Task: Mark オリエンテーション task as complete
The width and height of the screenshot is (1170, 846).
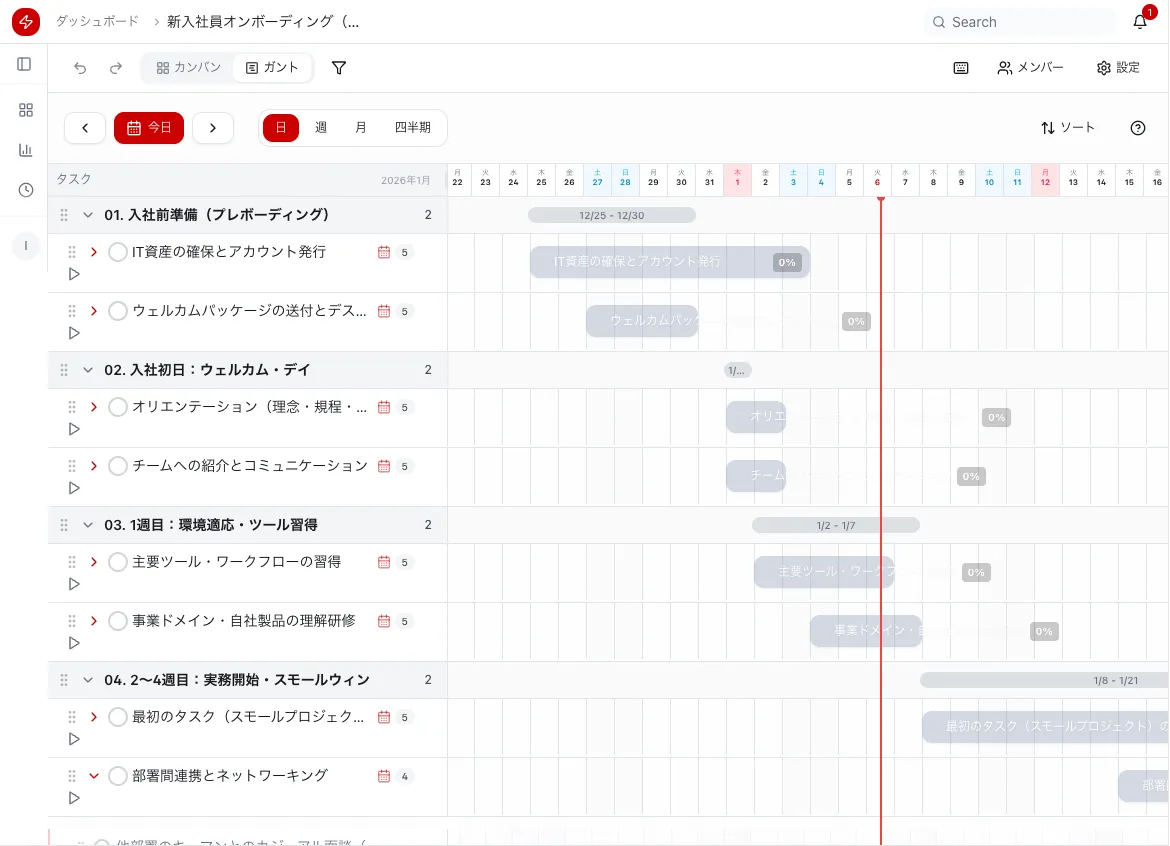Action: pyautogui.click(x=117, y=407)
